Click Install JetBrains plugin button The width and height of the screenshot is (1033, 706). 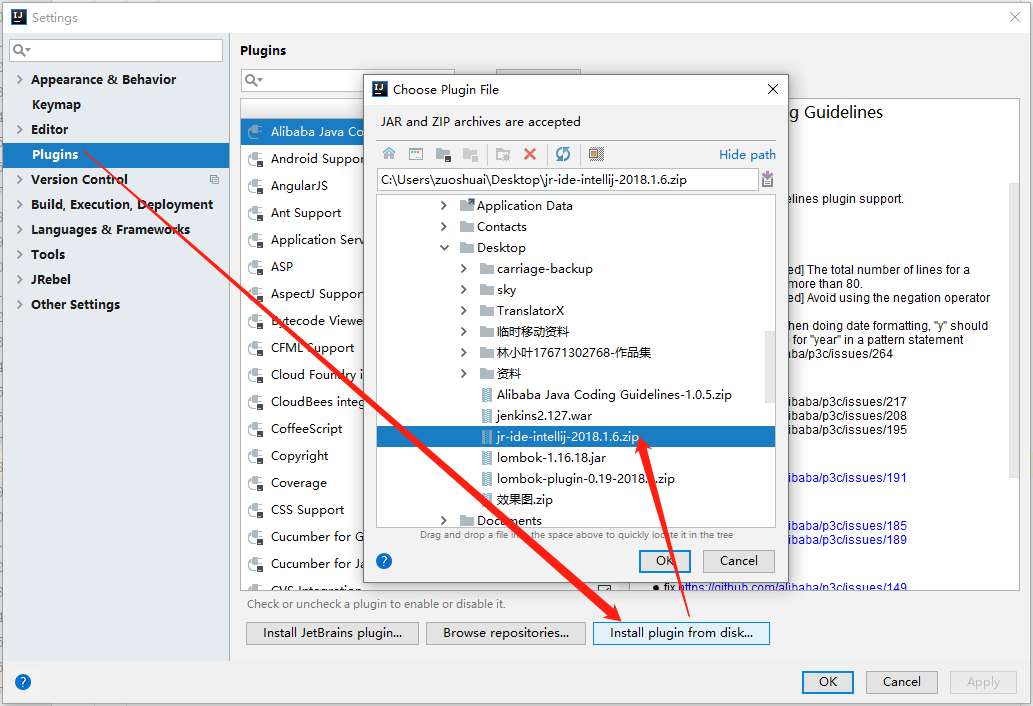[333, 633]
